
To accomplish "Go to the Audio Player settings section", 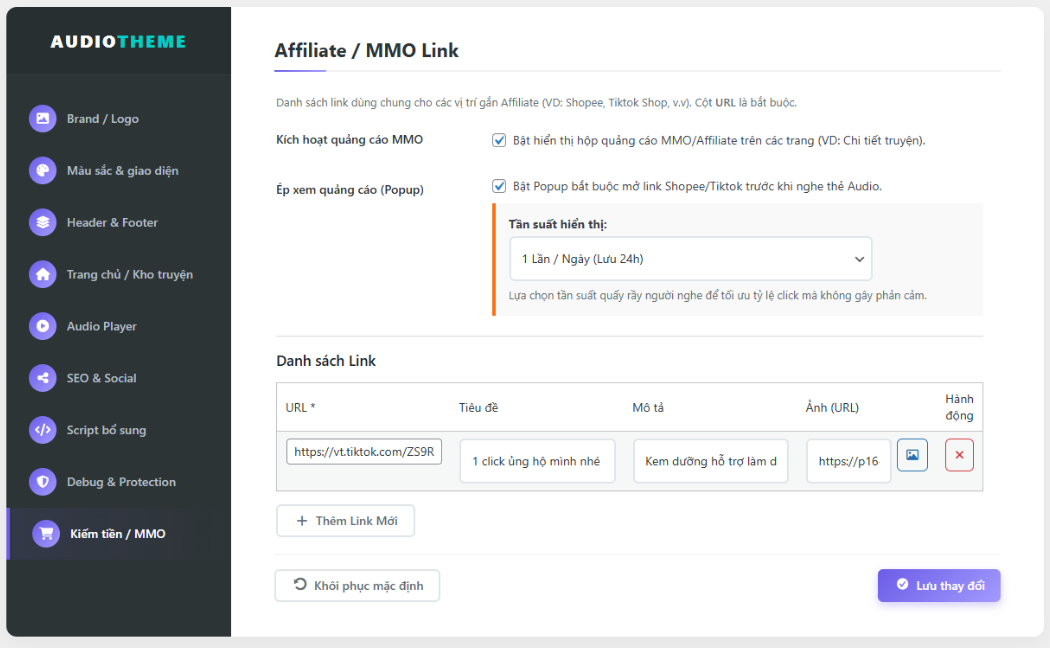I will pyautogui.click(x=101, y=326).
